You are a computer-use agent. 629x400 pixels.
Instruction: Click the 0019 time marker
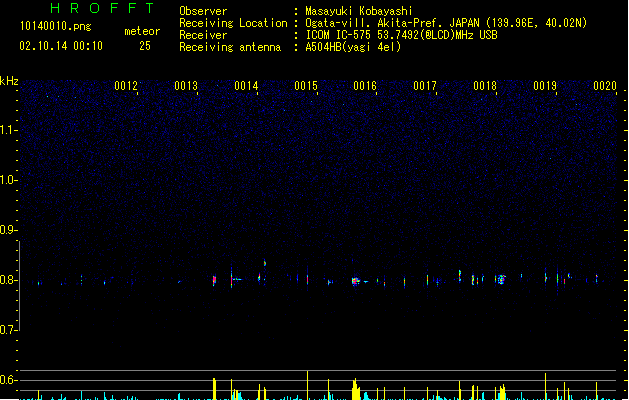click(545, 86)
